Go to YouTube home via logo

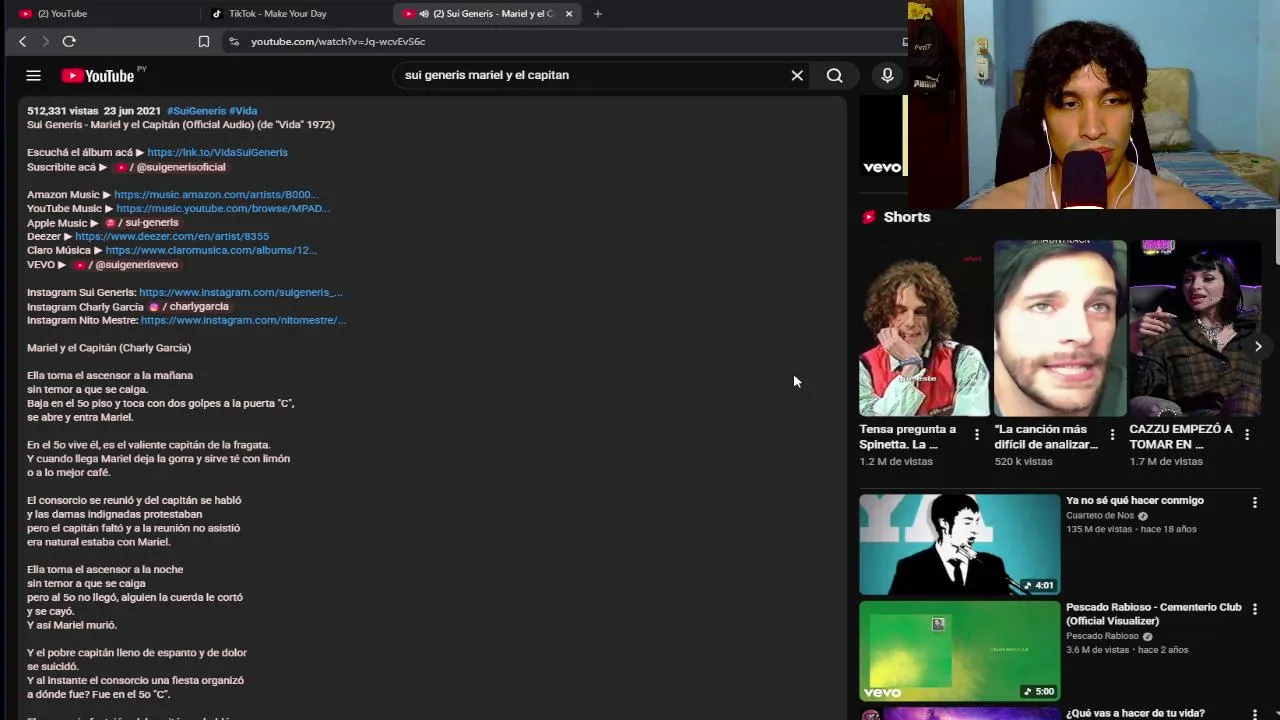[98, 76]
